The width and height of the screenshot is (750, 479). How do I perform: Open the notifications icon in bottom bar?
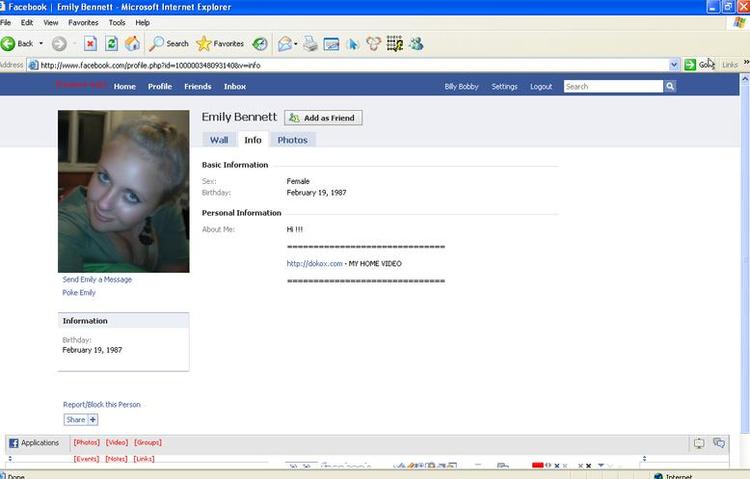pos(699,443)
